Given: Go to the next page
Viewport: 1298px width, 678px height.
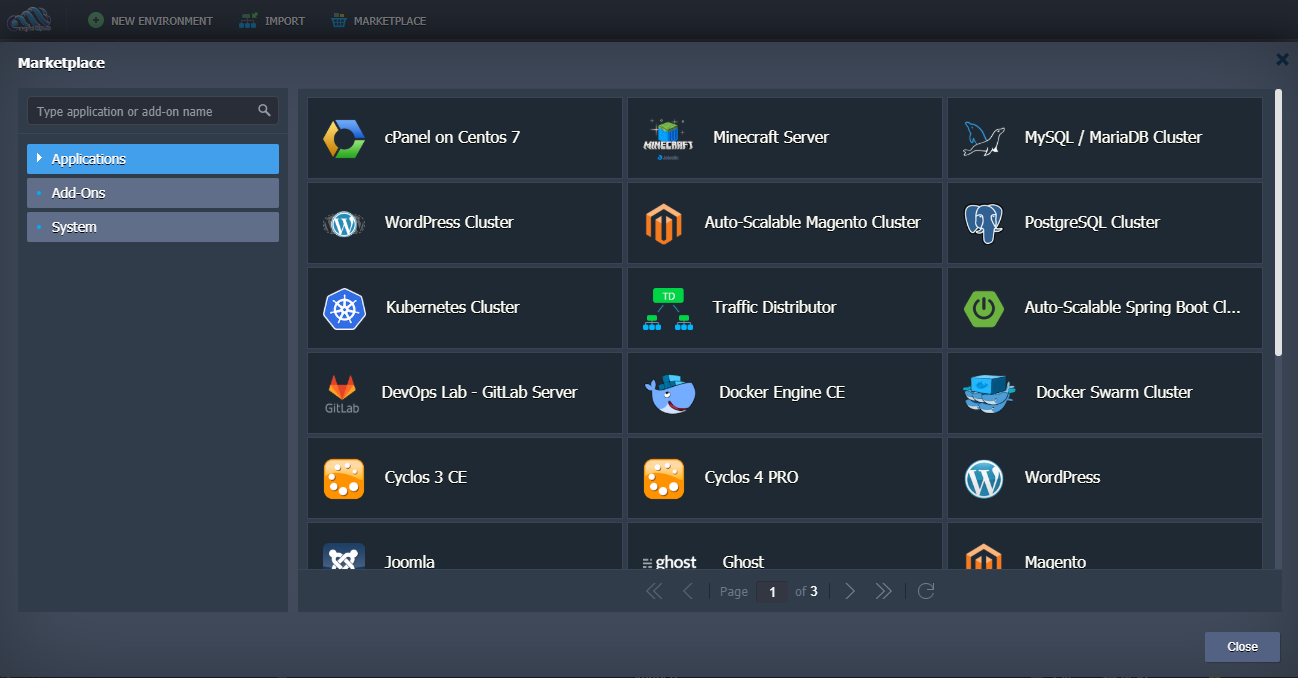Looking at the screenshot, I should pos(850,591).
